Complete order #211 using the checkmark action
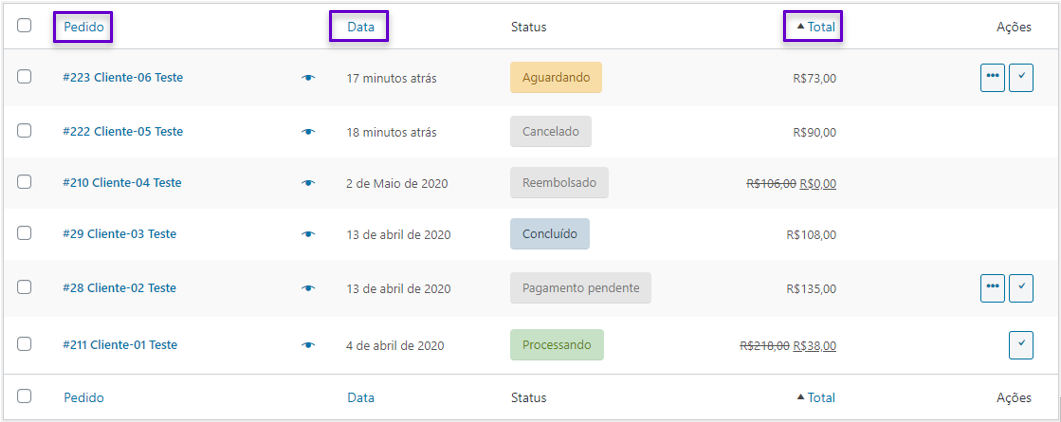The width and height of the screenshot is (1061, 422). 1021,345
